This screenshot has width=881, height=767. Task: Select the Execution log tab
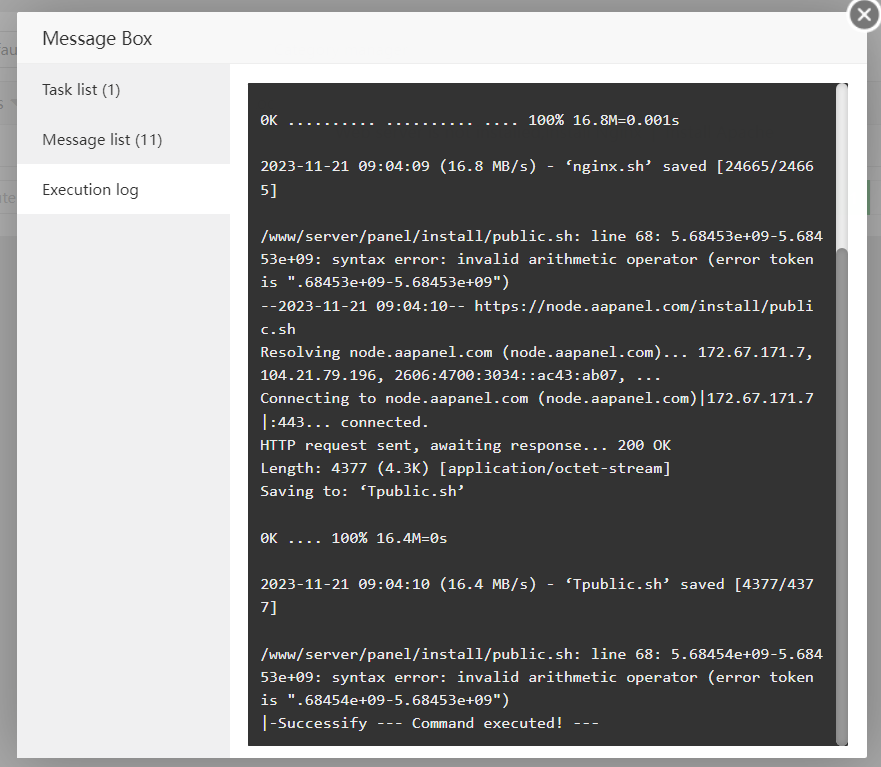click(90, 190)
